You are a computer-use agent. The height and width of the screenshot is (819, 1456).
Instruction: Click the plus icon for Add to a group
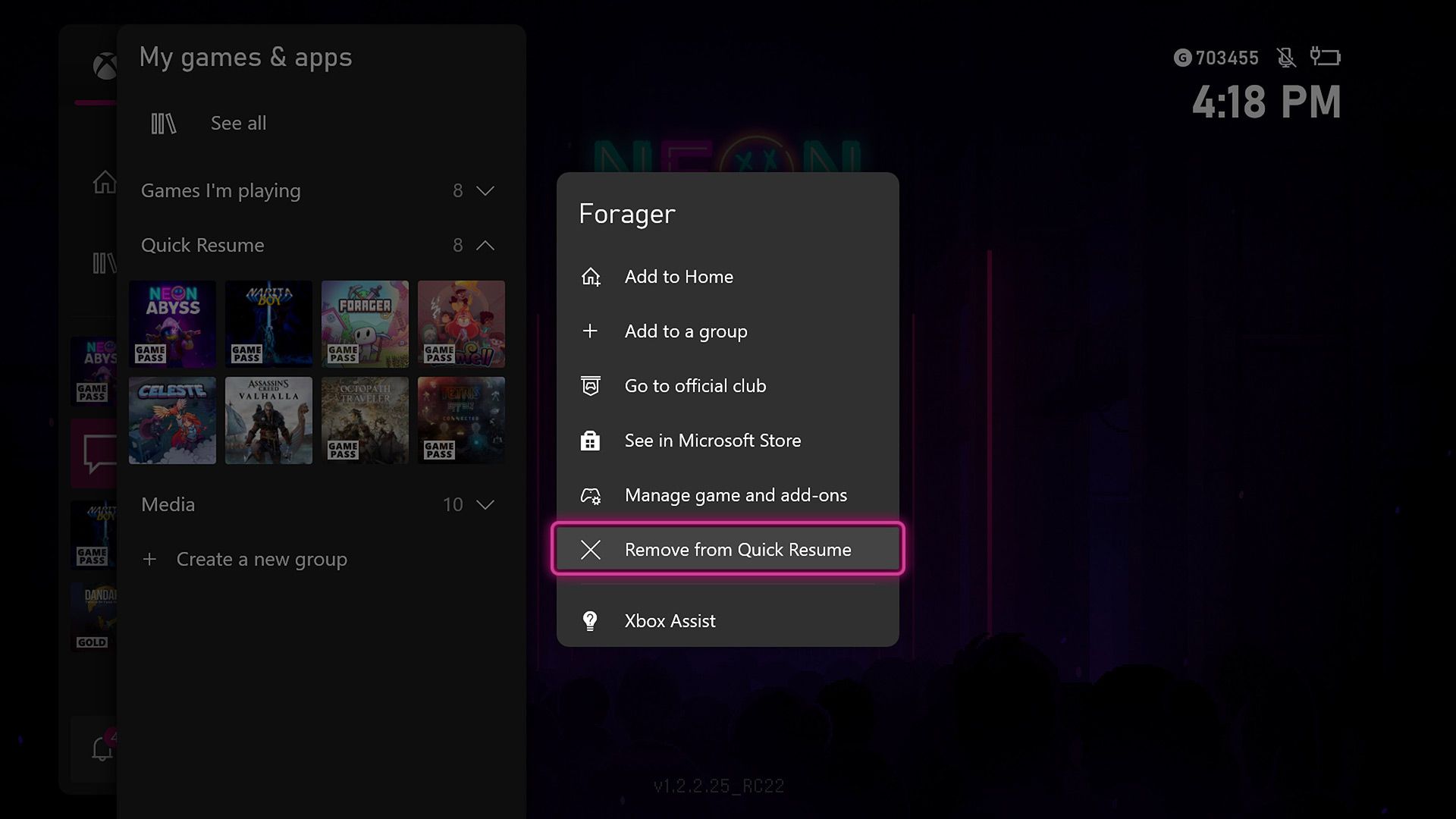pos(590,331)
